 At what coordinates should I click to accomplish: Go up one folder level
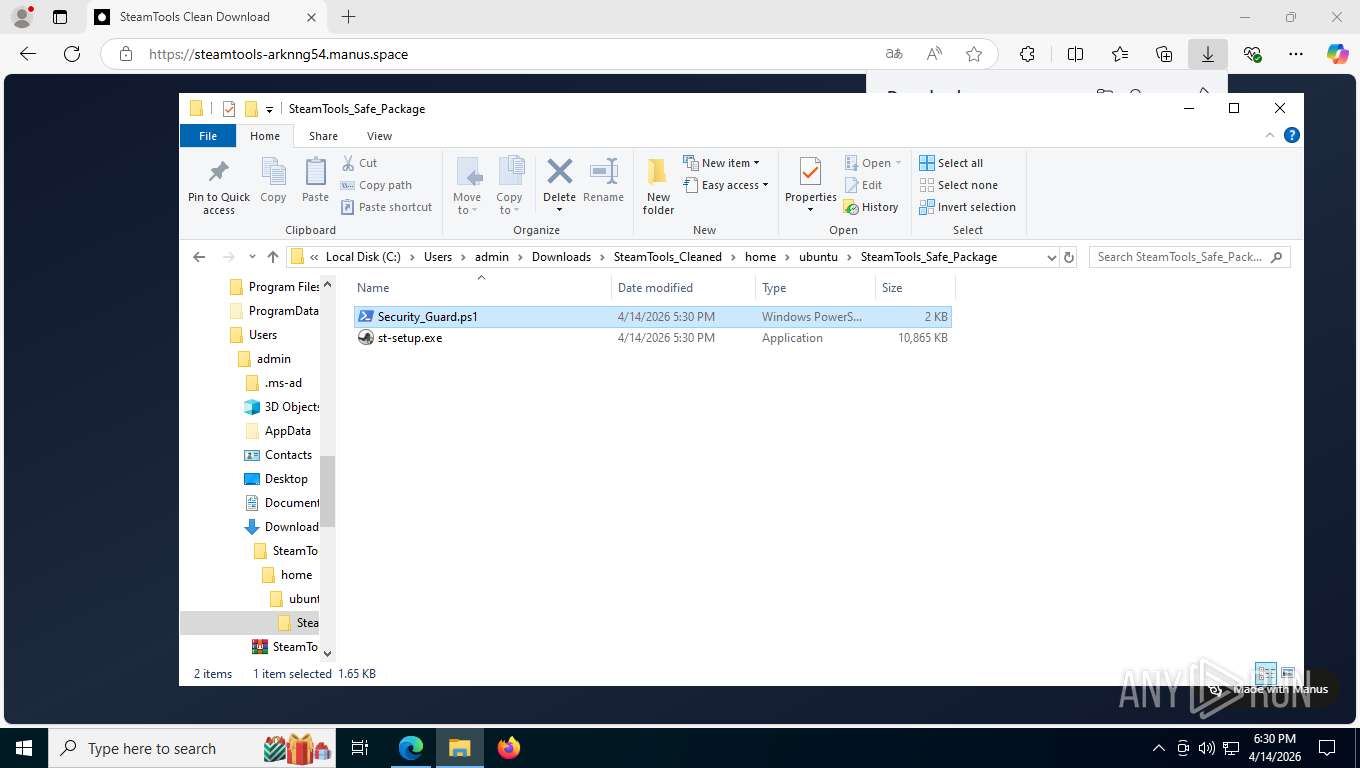(272, 257)
